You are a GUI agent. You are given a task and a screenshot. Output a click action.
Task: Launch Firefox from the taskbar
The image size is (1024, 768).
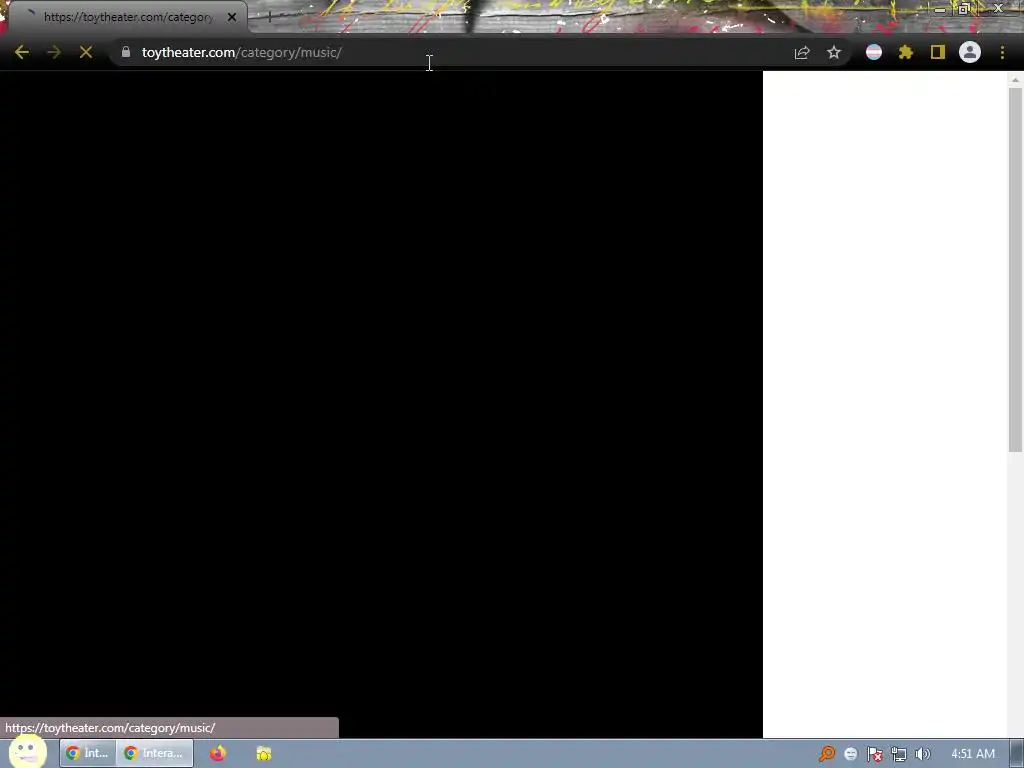pos(217,753)
